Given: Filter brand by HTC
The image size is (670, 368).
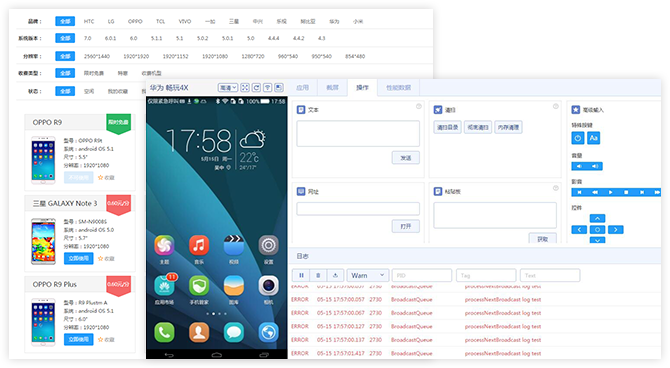Looking at the screenshot, I should pos(89,21).
